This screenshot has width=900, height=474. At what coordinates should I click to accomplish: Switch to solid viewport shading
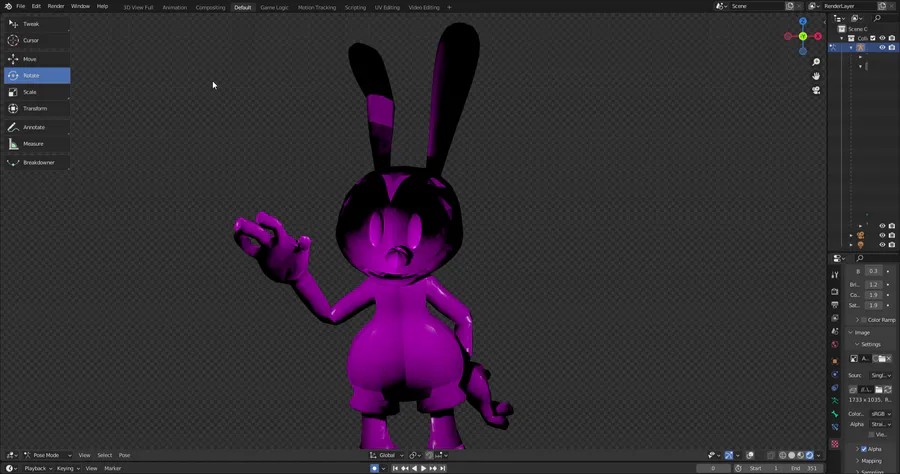pyautogui.click(x=792, y=455)
